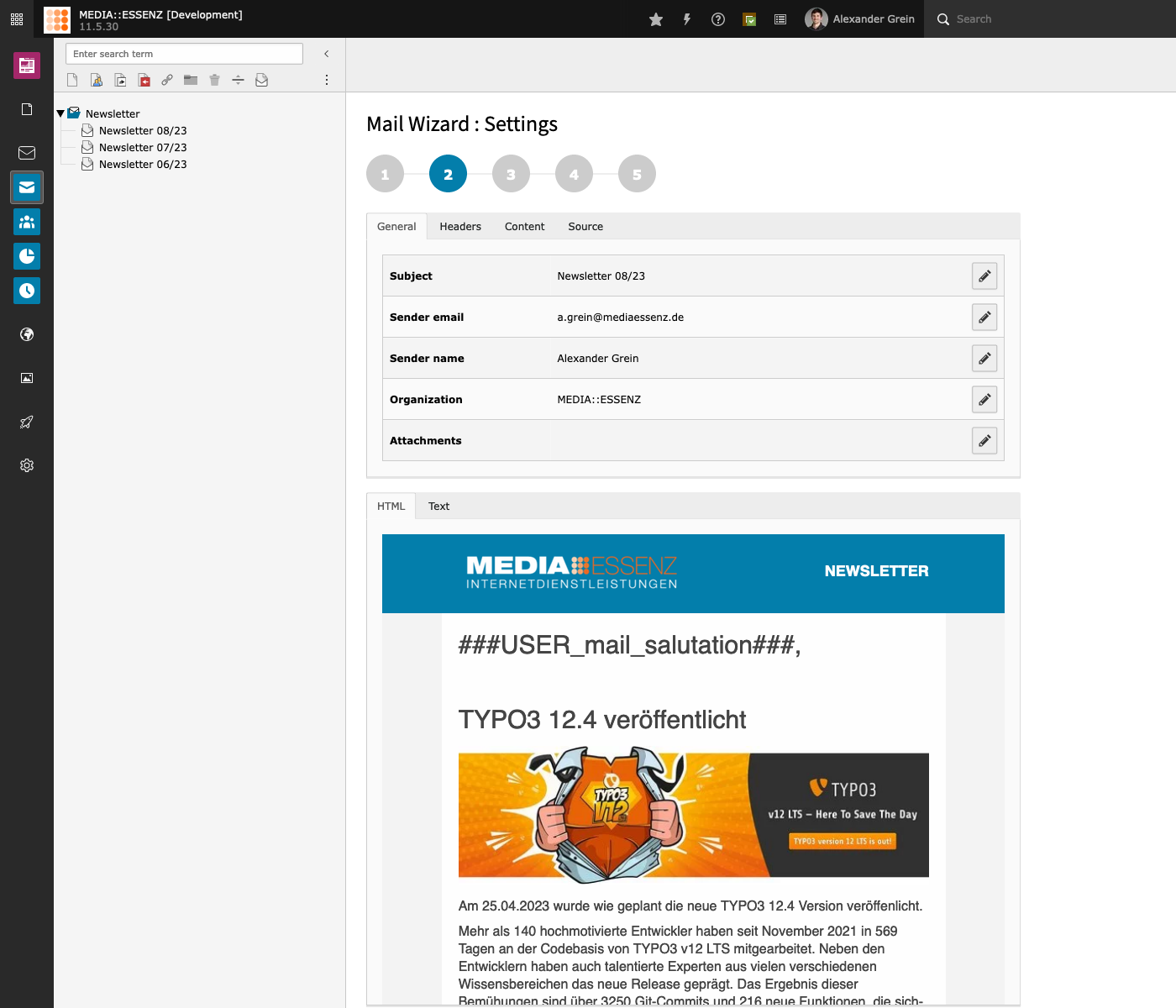
Task: Collapse the Newsletter tree node
Action: pos(60,113)
